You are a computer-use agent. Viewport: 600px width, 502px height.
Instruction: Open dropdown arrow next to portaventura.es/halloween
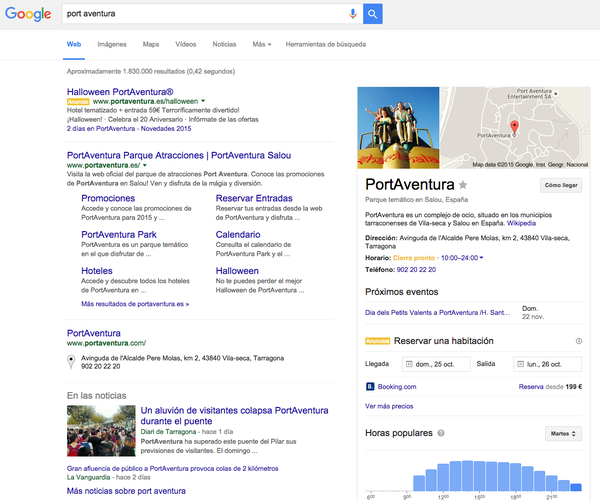(203, 101)
